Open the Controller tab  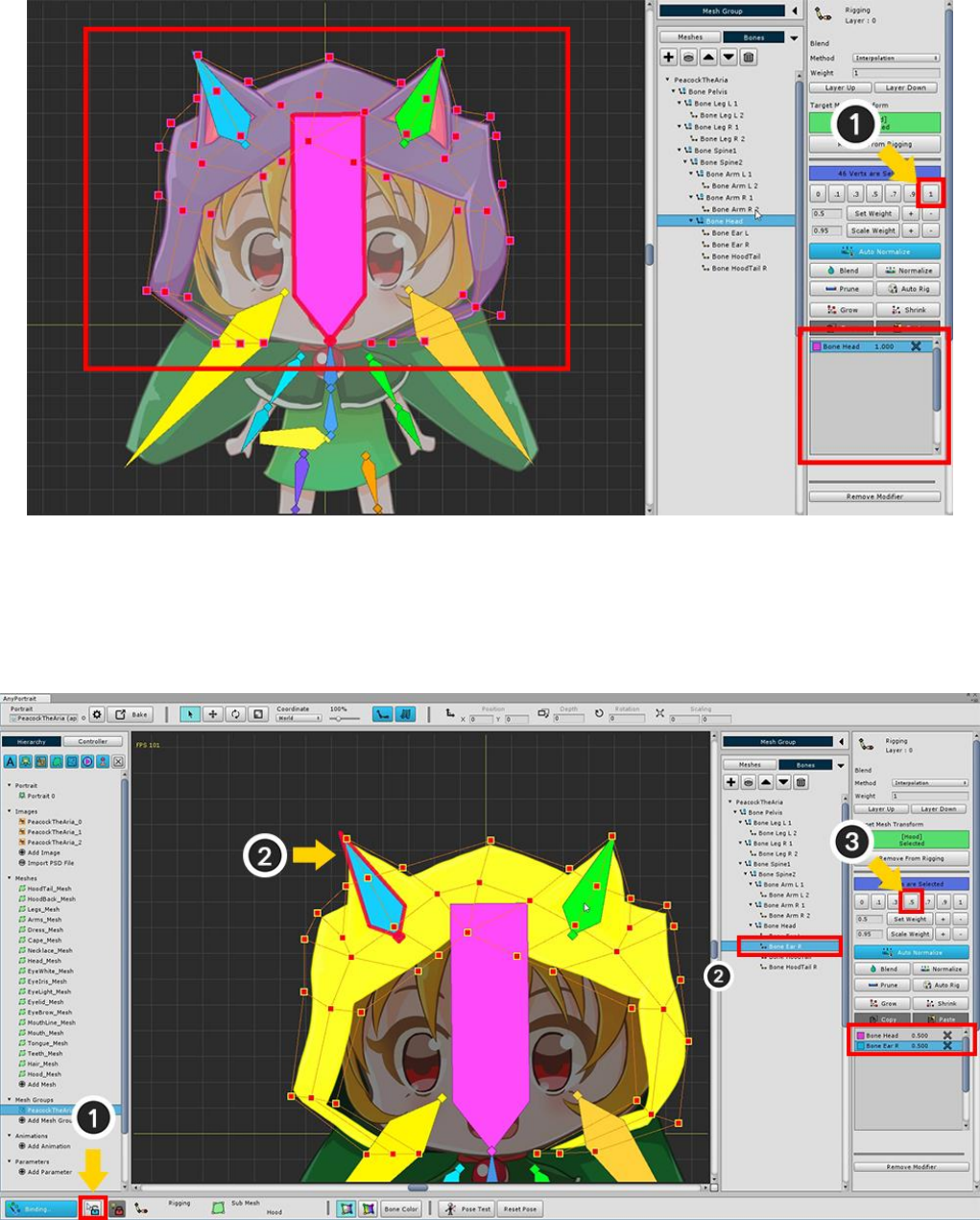(93, 742)
